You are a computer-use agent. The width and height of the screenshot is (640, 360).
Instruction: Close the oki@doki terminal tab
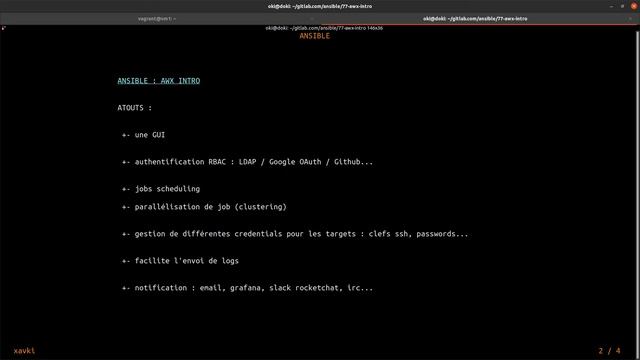pos(630,19)
